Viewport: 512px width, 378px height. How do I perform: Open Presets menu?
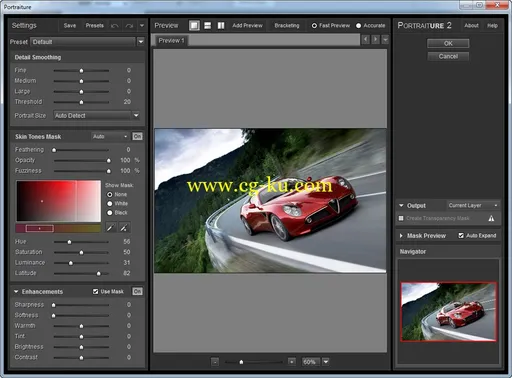[x=94, y=26]
